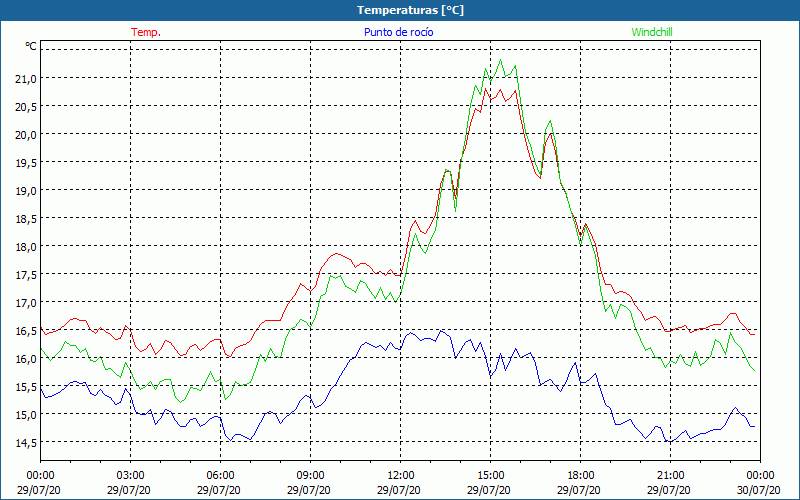
Task: Click the °C axis unit label
Action: point(31,46)
